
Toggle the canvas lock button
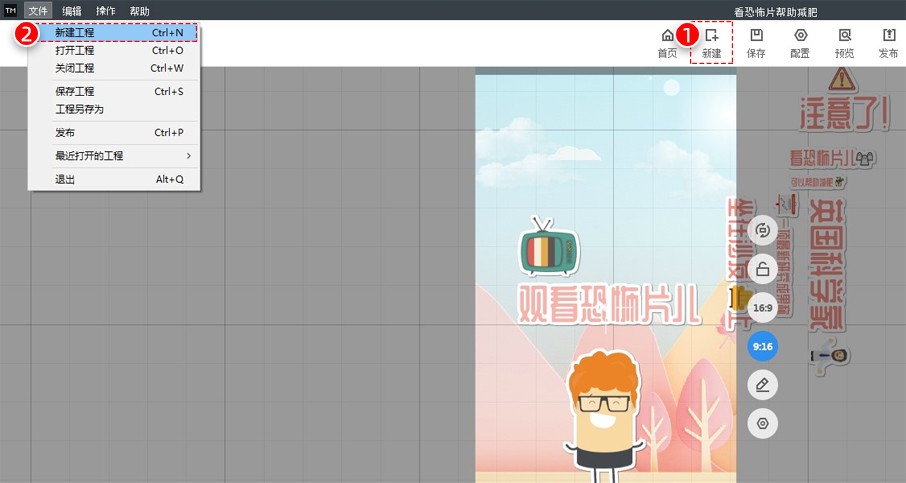click(763, 268)
